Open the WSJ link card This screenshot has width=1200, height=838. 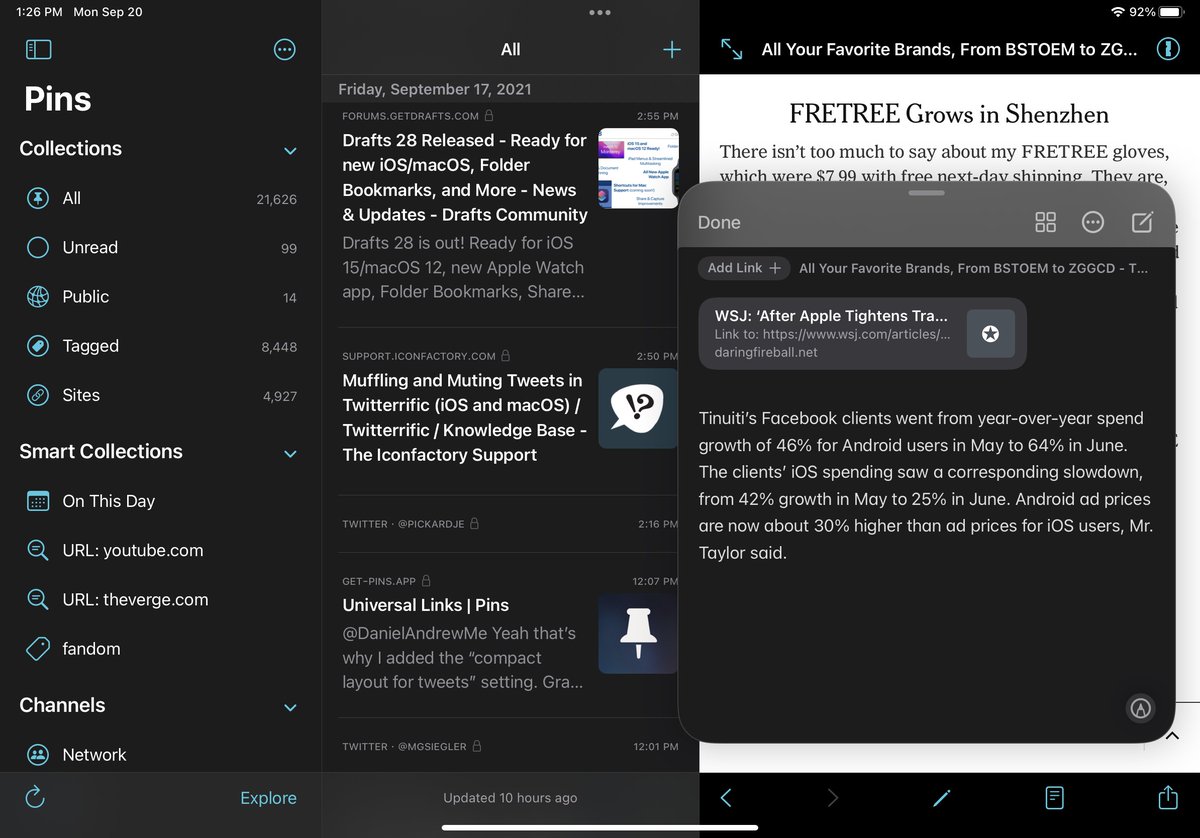click(x=862, y=334)
